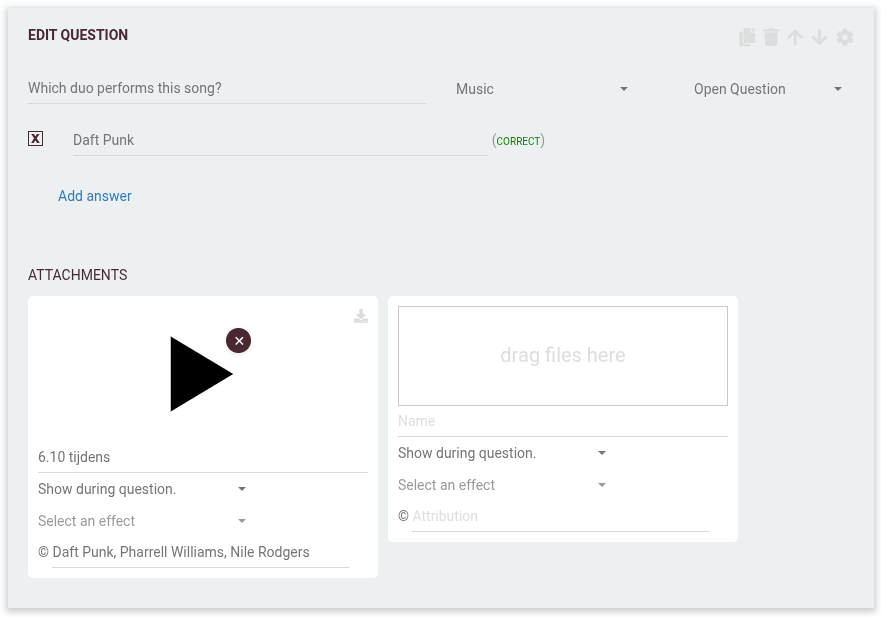881x617 pixels.
Task: Expand Select an effect dropdown for new attachment
Action: pos(502,485)
